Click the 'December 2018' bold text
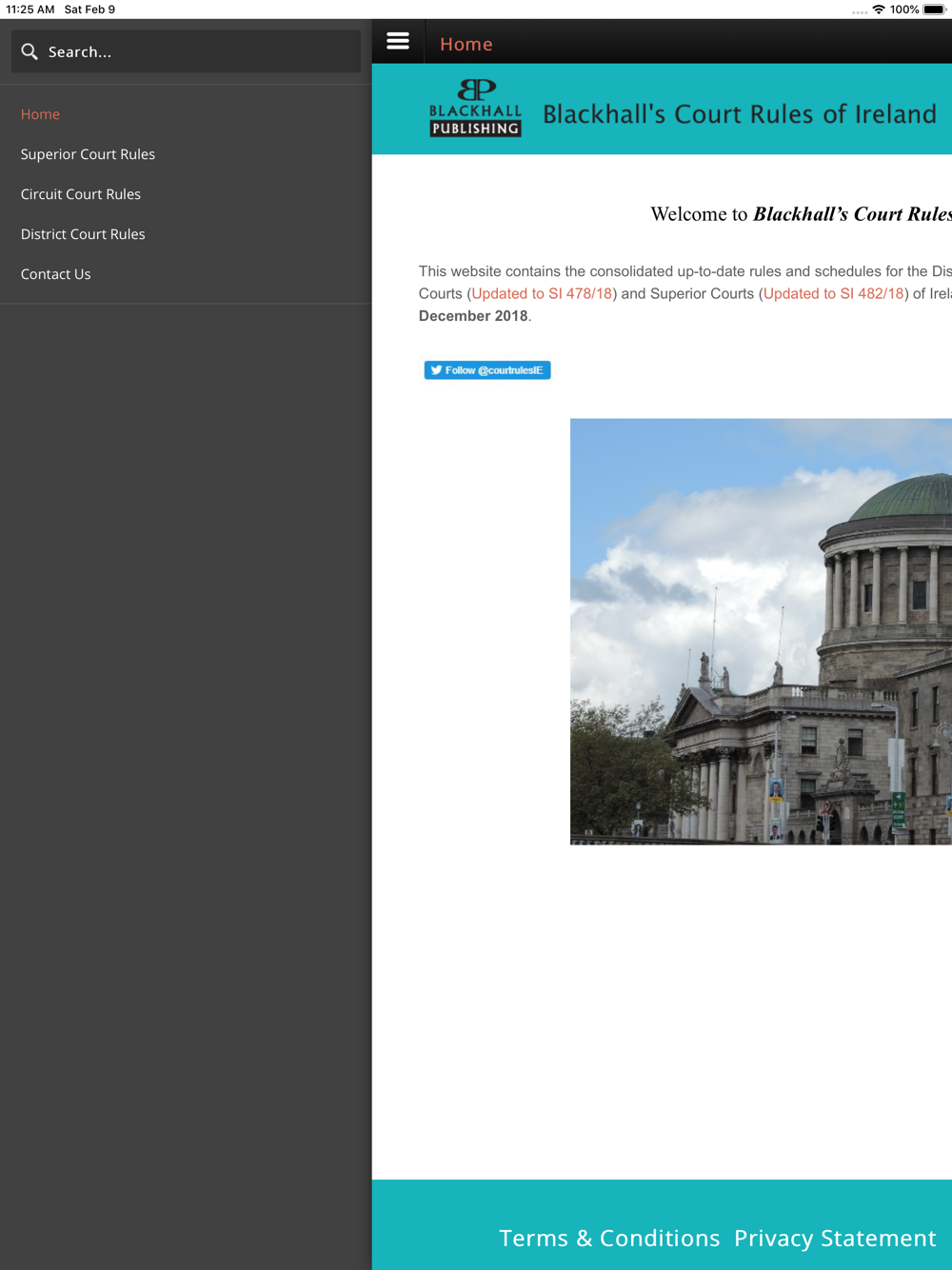This screenshot has height=1270, width=952. point(473,316)
